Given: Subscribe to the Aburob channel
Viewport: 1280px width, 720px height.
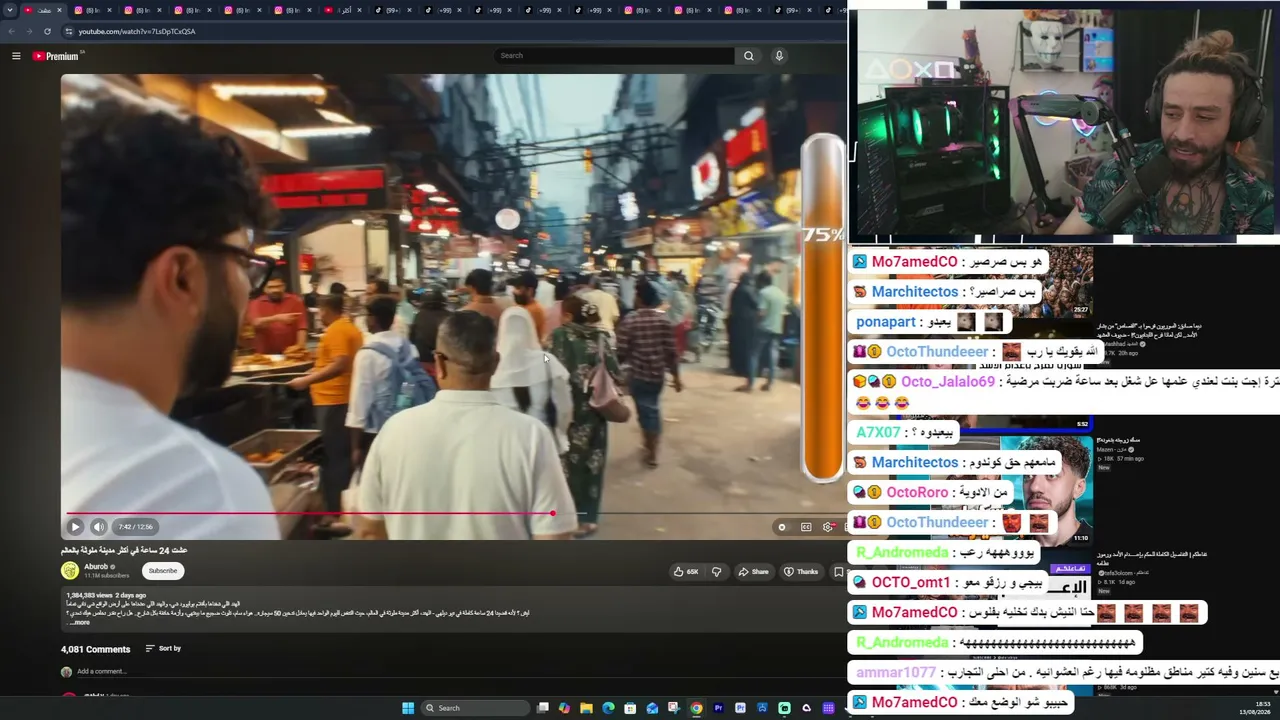Looking at the screenshot, I should (163, 571).
